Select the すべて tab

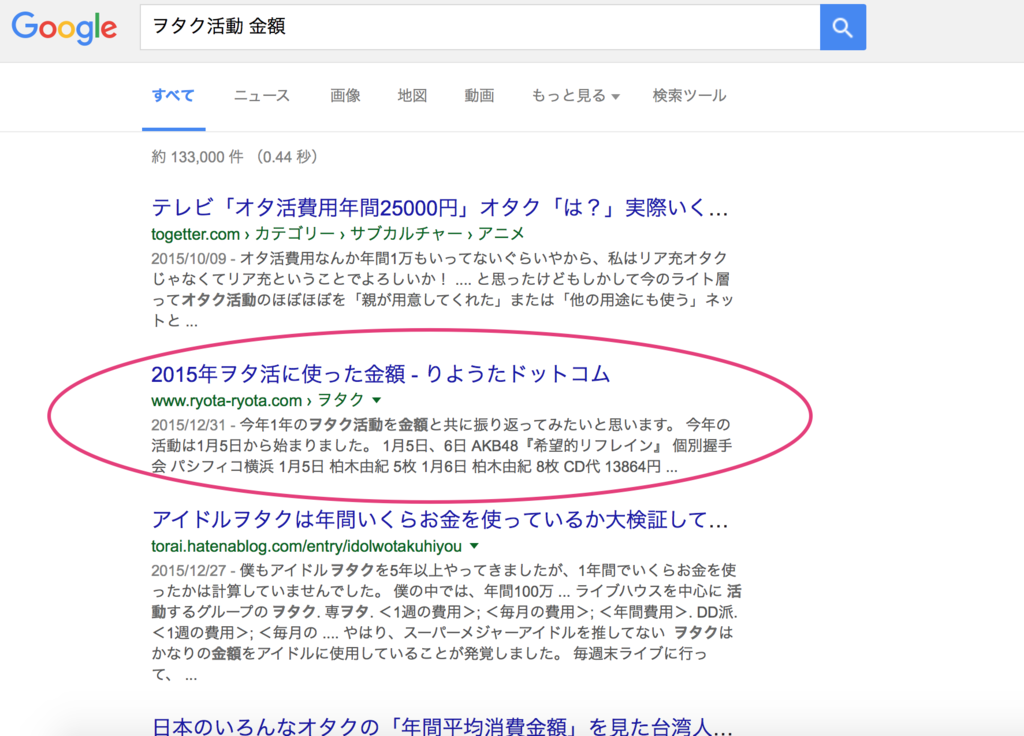point(173,96)
